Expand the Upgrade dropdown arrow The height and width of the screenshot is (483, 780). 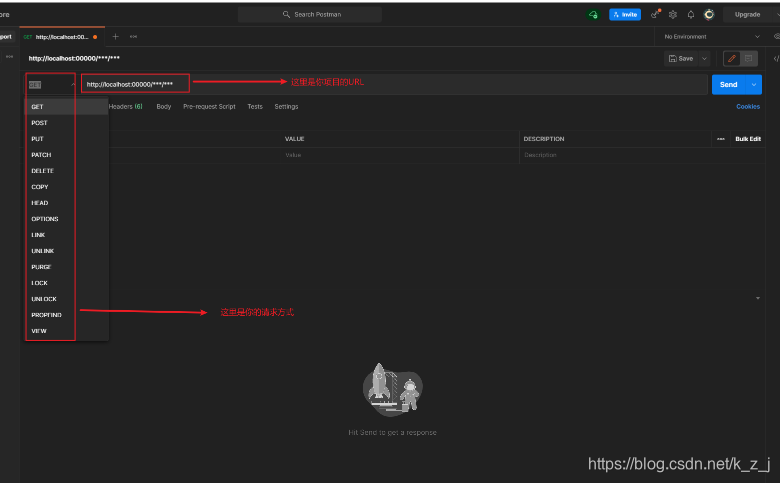coord(777,14)
